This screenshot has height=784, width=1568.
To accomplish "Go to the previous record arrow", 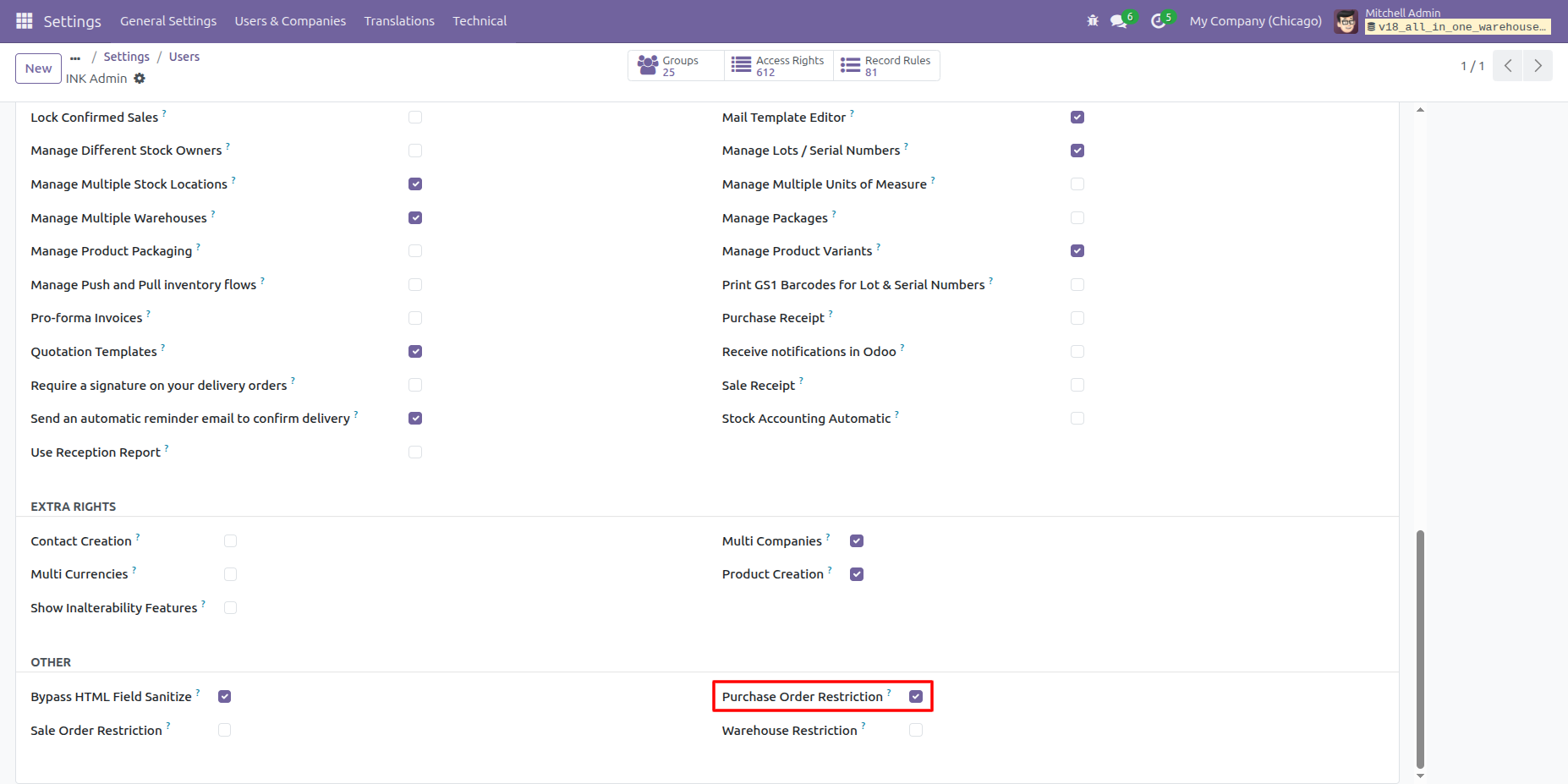I will [1508, 66].
